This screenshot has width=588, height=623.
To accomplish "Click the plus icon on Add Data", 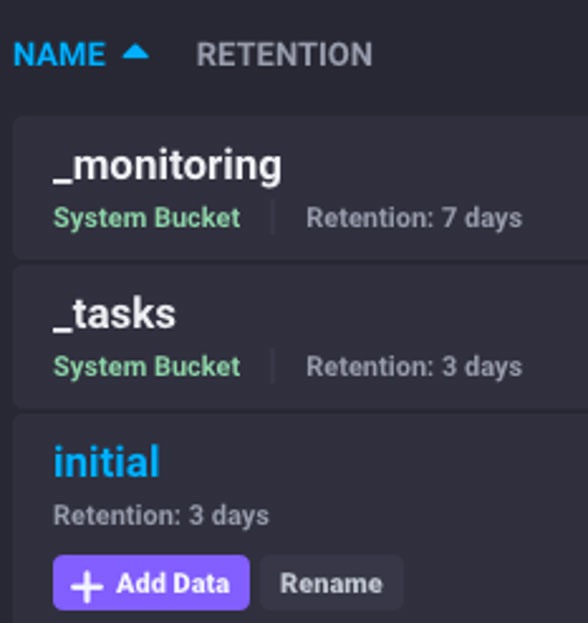I will click(87, 586).
